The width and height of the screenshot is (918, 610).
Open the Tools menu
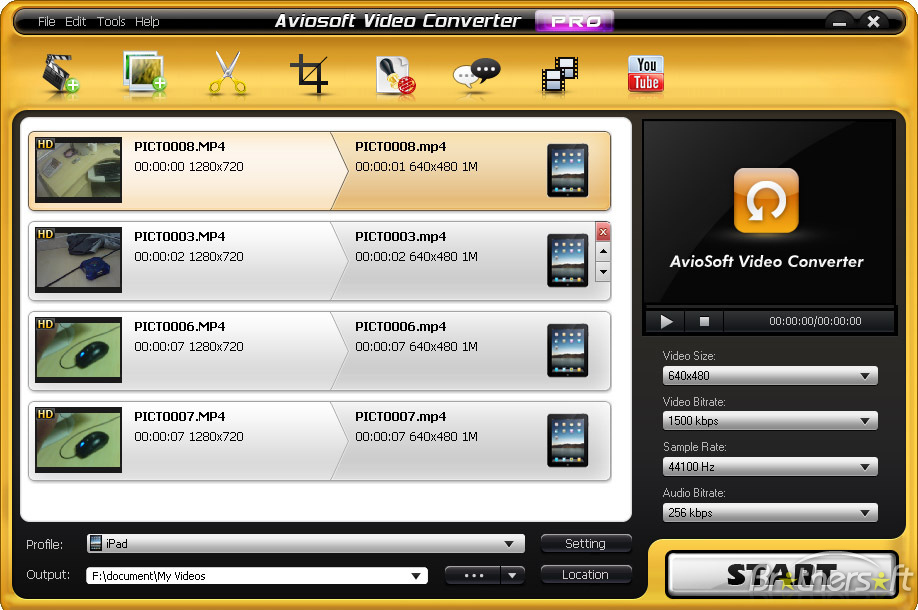click(111, 22)
